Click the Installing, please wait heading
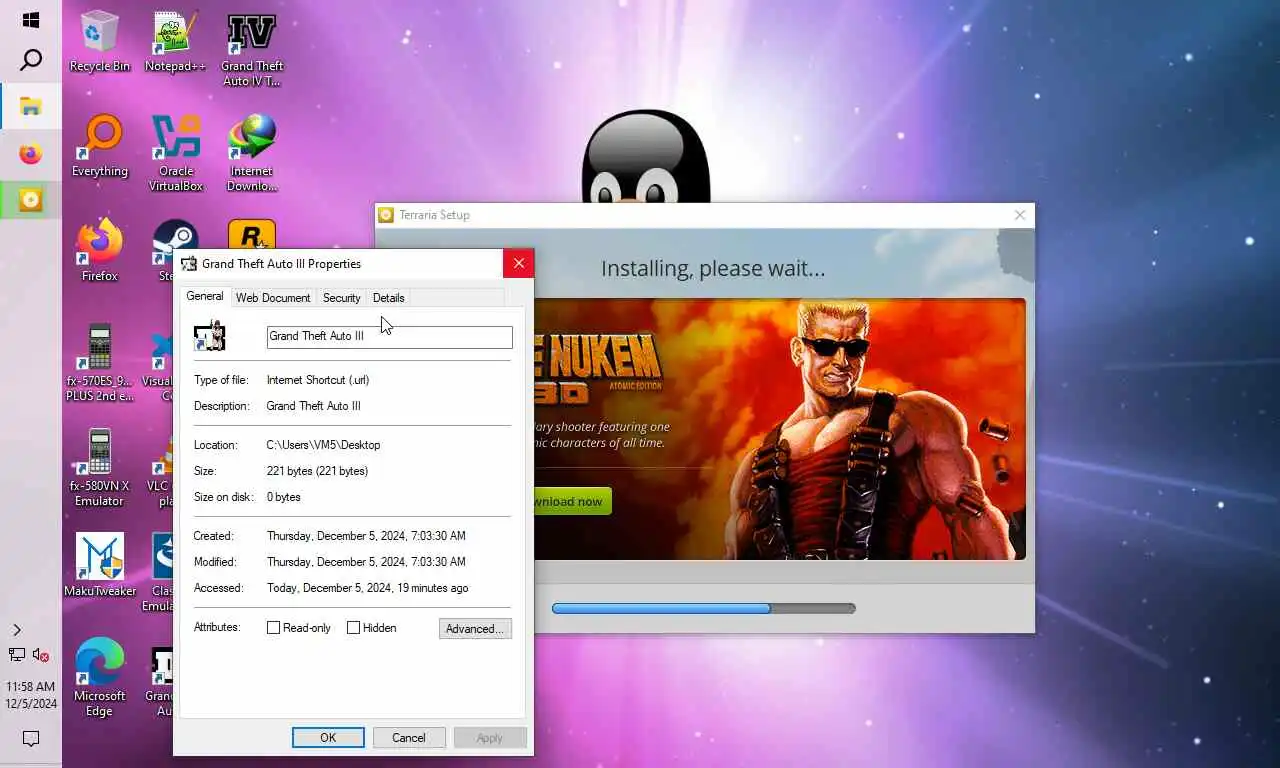1280x768 pixels. point(713,269)
